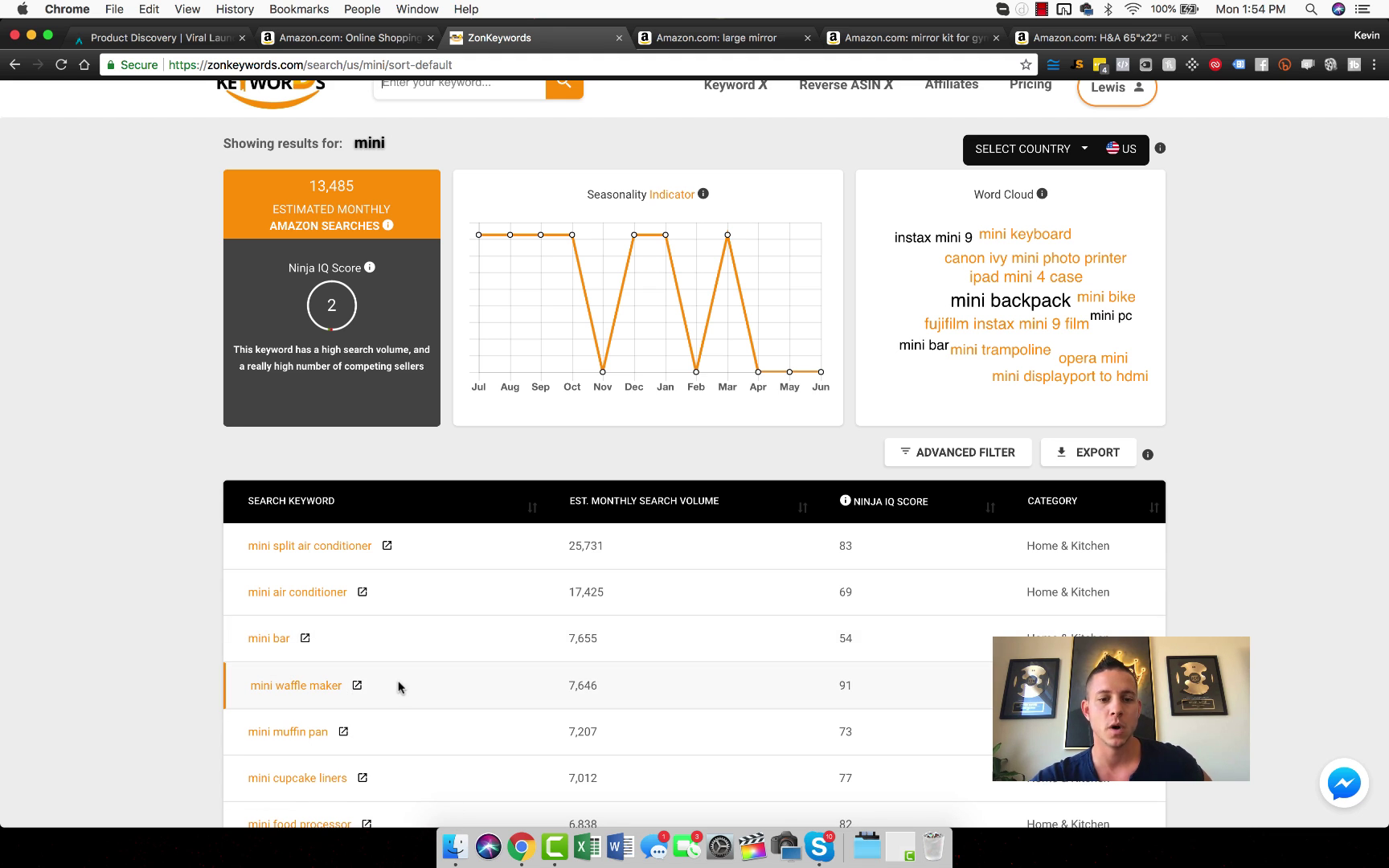Click mini trampoline in word cloud
The image size is (1389, 868).
point(1001,350)
